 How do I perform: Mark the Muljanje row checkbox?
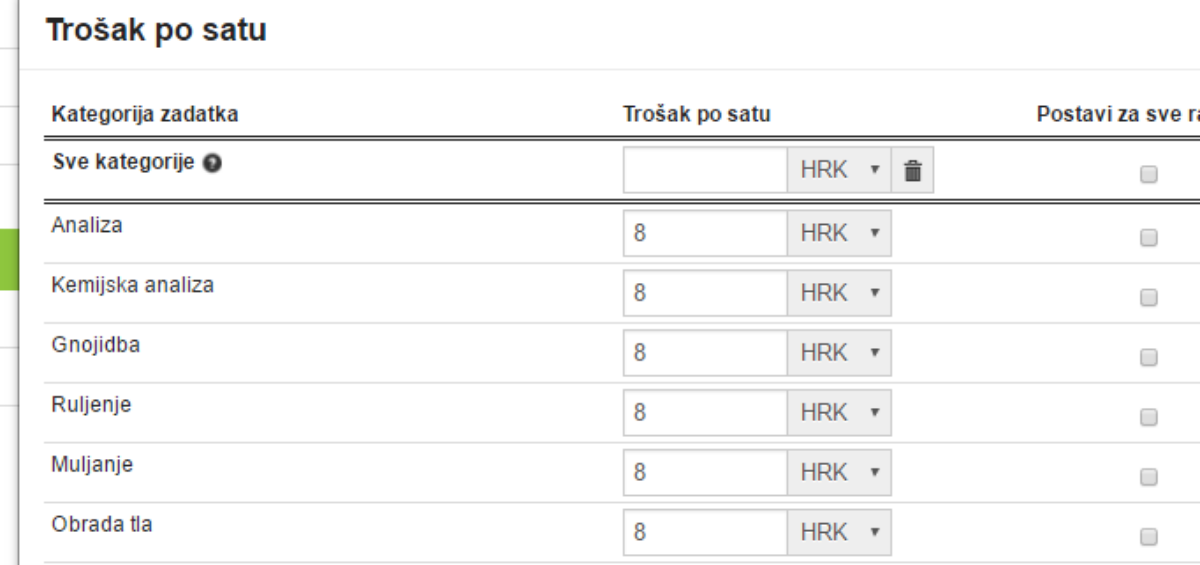[x=1148, y=477]
